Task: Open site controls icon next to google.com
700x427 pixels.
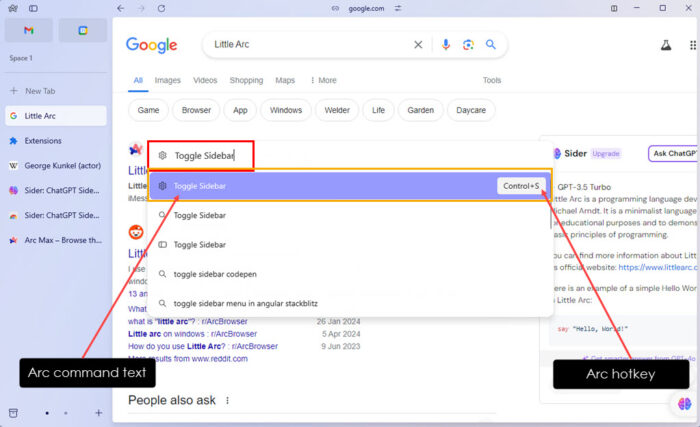Action: tap(398, 8)
